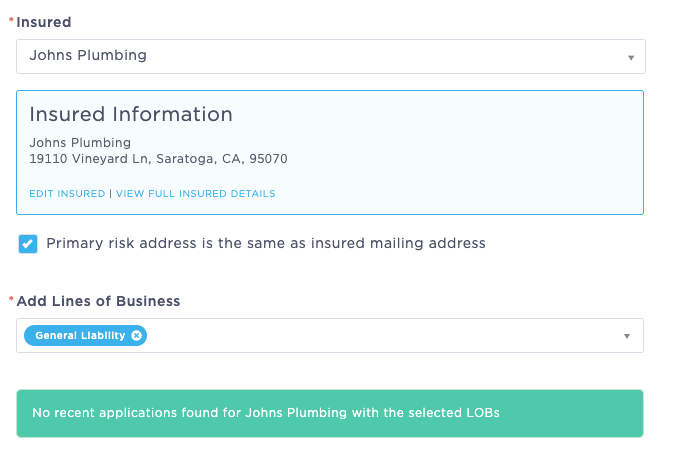Viewport: 681px width, 475px height.
Task: Click the Primary risk address checkbox label text
Action: [x=266, y=243]
